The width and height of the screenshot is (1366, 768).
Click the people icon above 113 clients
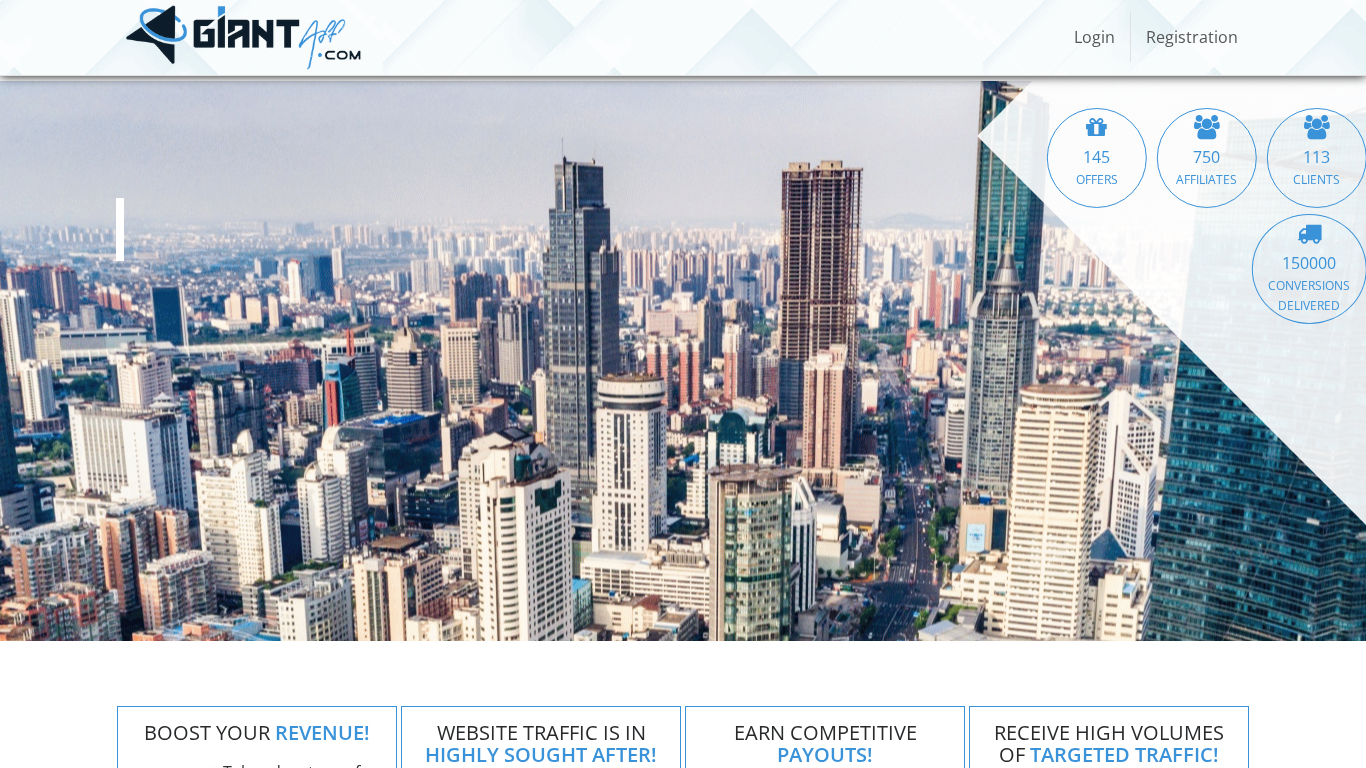[x=1316, y=127]
